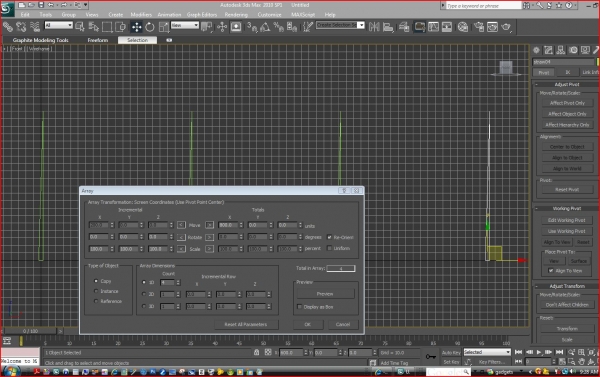Open the reference coordinate system View dropdown
600x377 pixels.
(185, 25)
